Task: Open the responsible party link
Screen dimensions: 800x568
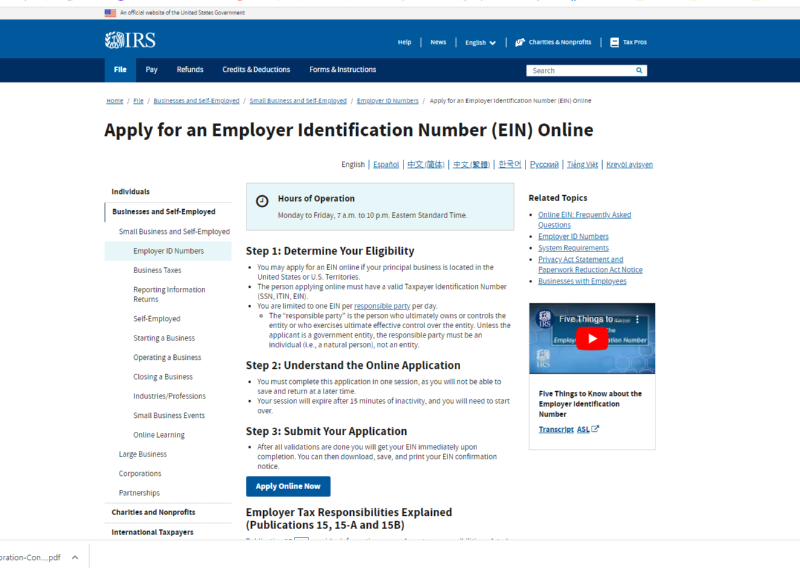Action: (382, 306)
